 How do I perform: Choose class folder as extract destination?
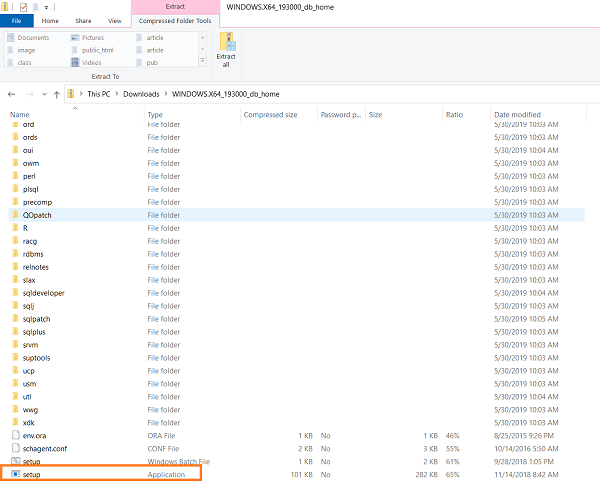[x=20, y=62]
